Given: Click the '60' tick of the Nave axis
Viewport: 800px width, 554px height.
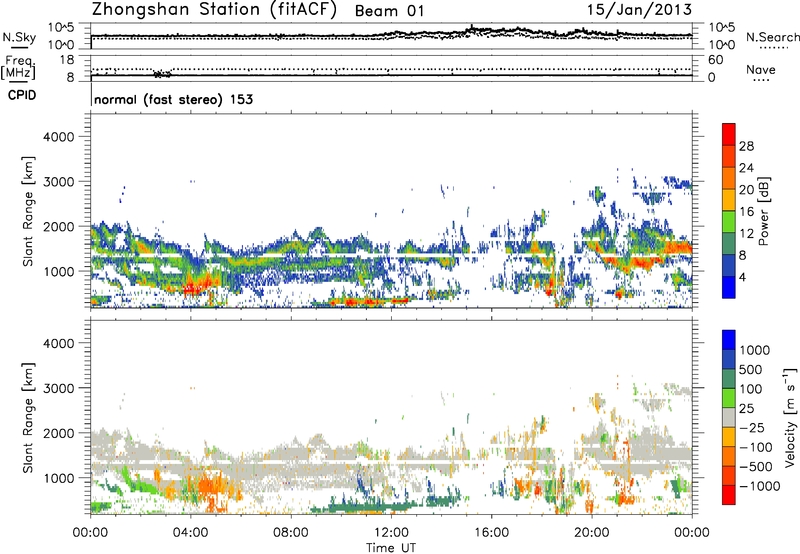Looking at the screenshot, I should (715, 60).
